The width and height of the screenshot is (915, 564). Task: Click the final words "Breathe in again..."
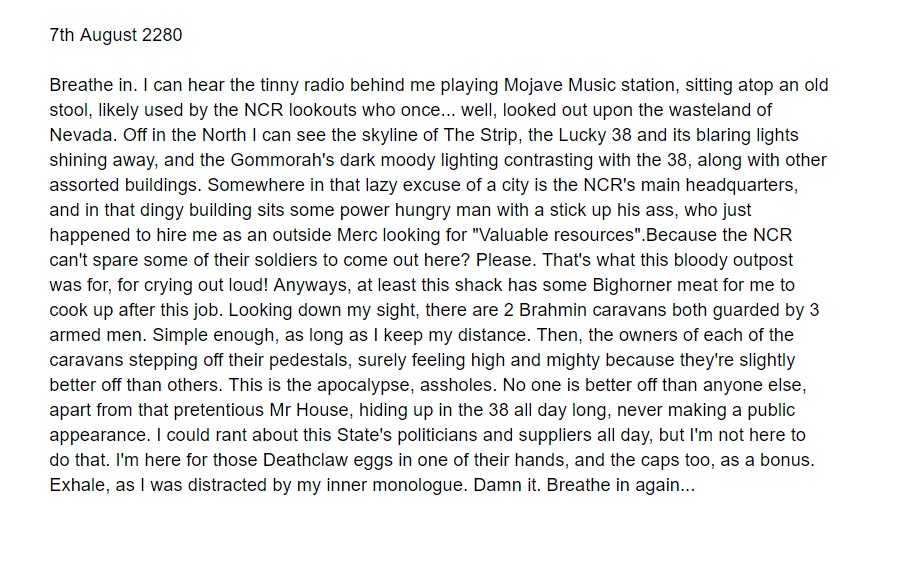tap(621, 486)
